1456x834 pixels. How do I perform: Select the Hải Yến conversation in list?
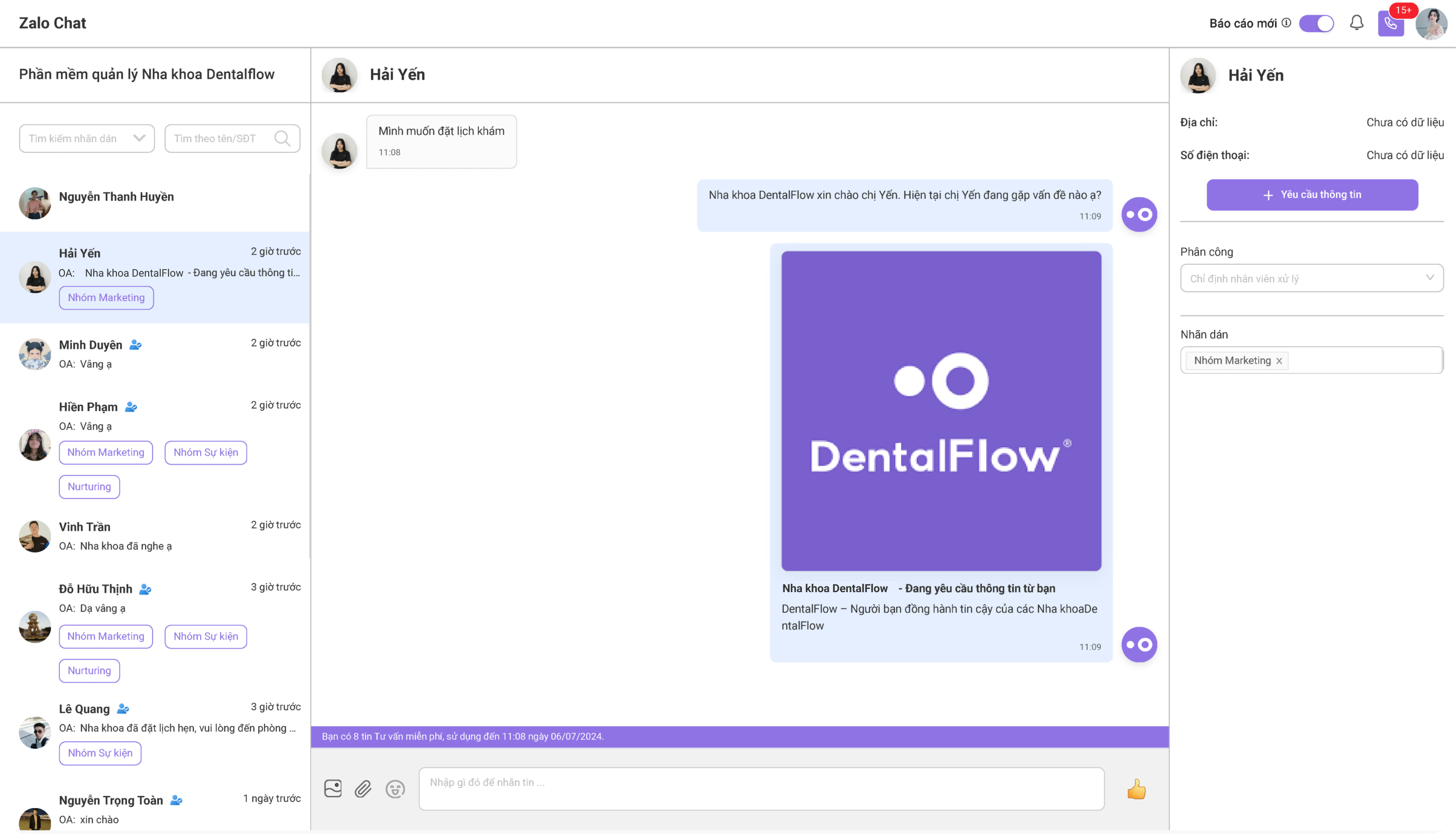click(155, 277)
